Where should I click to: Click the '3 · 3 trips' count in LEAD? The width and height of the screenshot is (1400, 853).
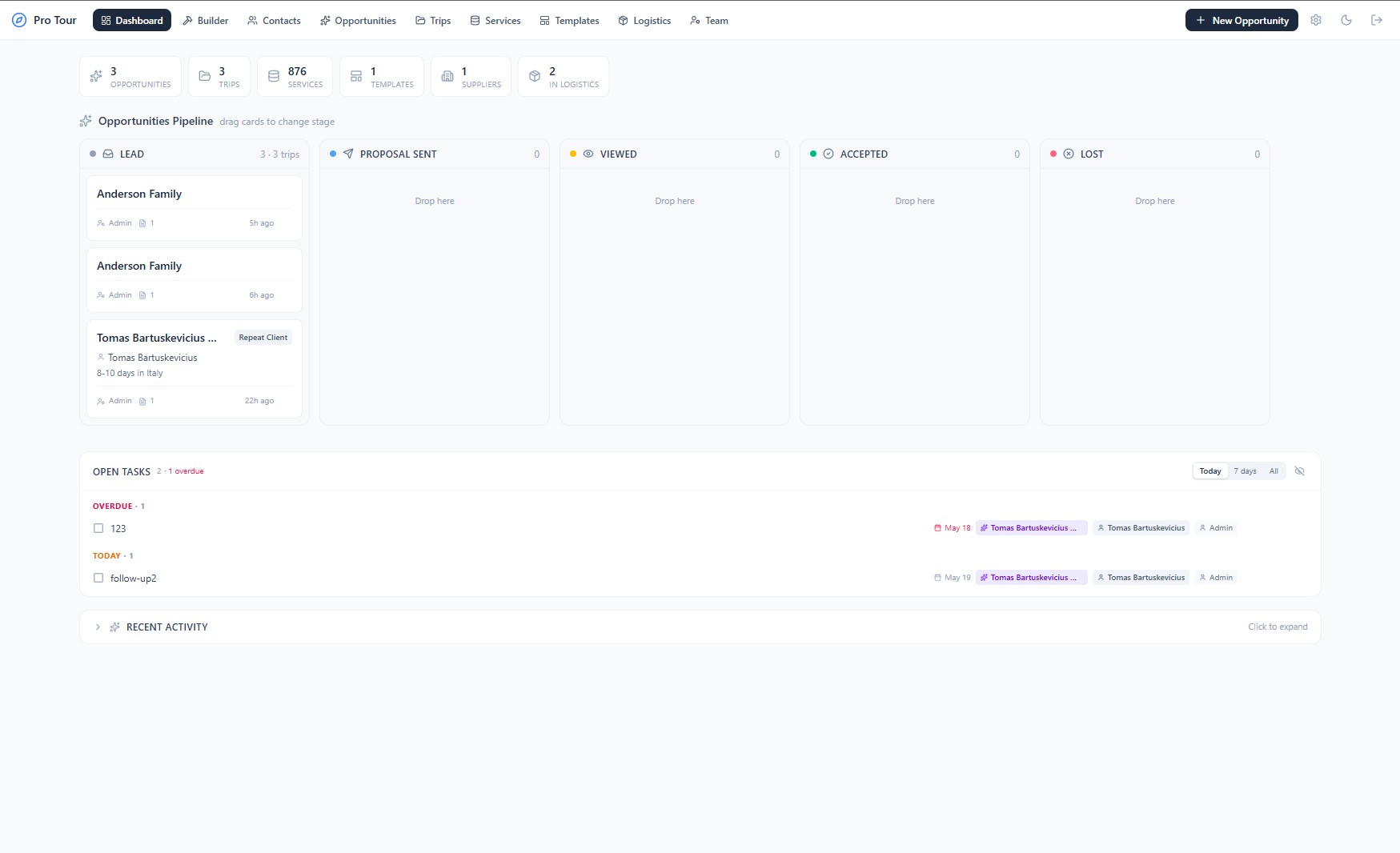pos(279,154)
